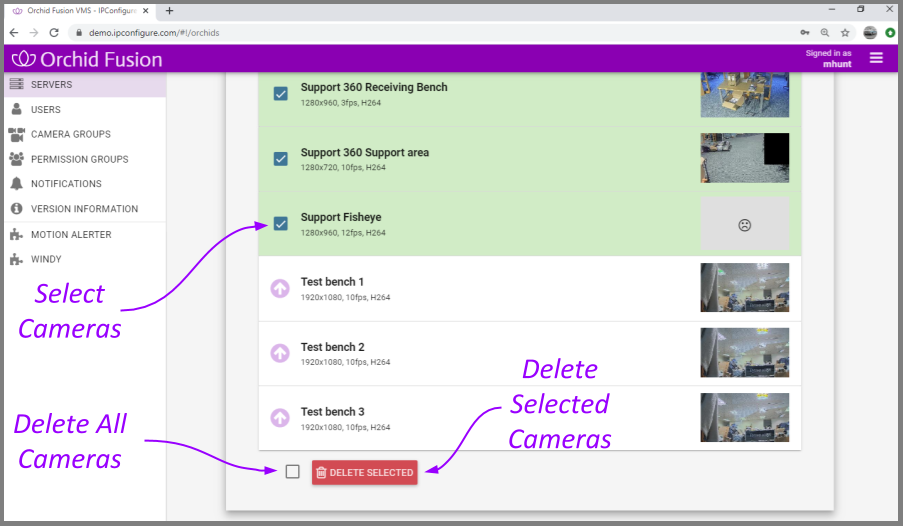Click the Windy puzzle piece icon

pyautogui.click(x=17, y=259)
